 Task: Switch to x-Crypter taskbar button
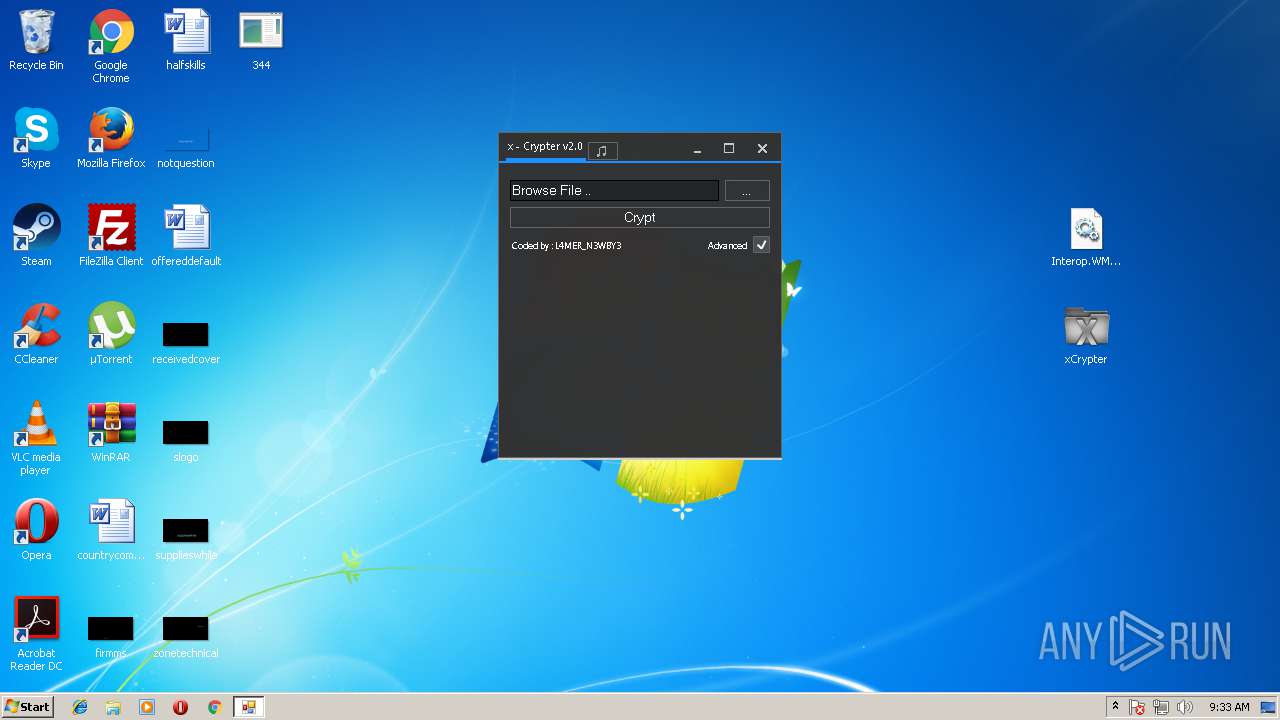point(248,707)
